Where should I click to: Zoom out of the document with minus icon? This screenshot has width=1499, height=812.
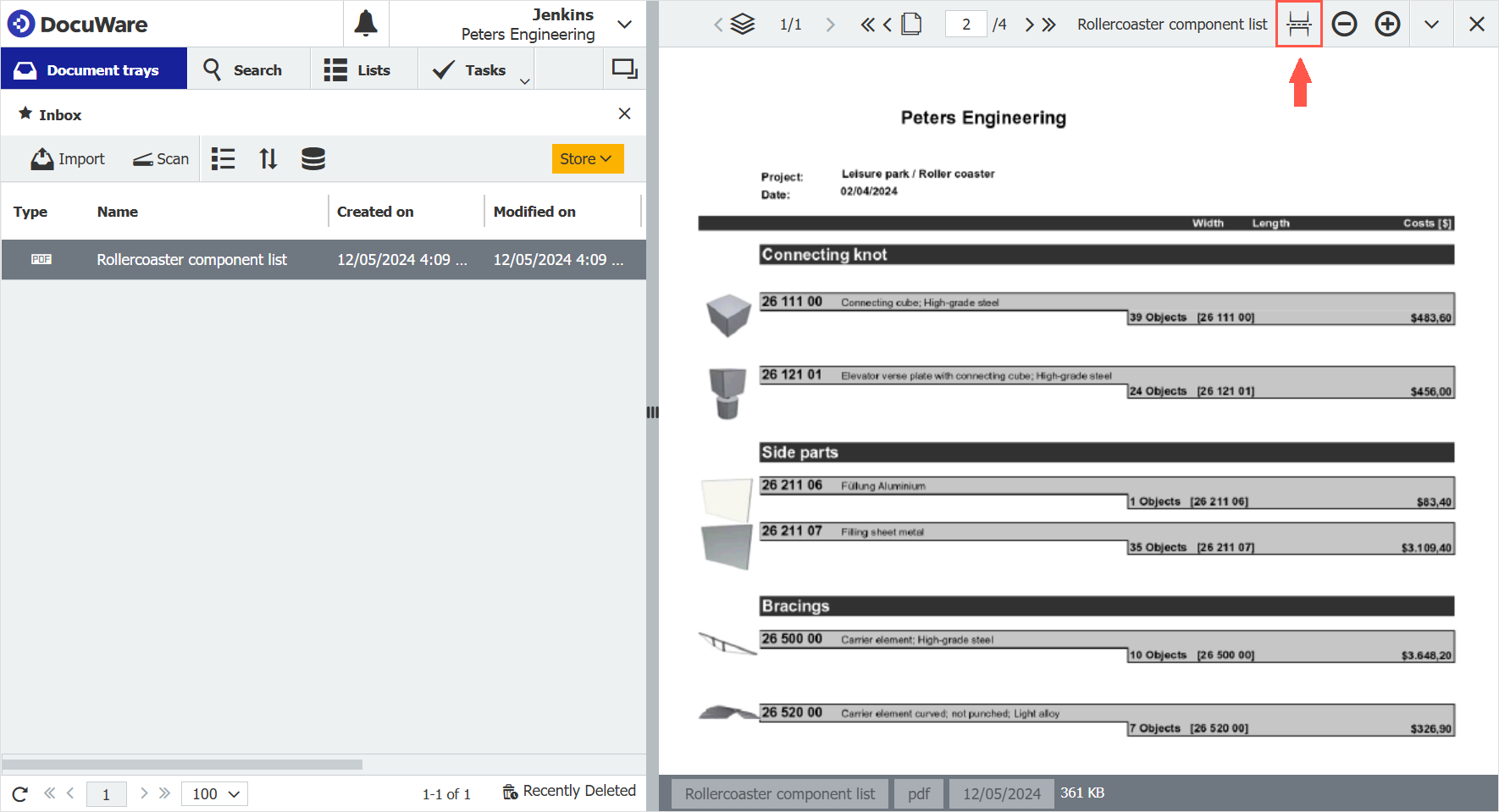click(1344, 24)
